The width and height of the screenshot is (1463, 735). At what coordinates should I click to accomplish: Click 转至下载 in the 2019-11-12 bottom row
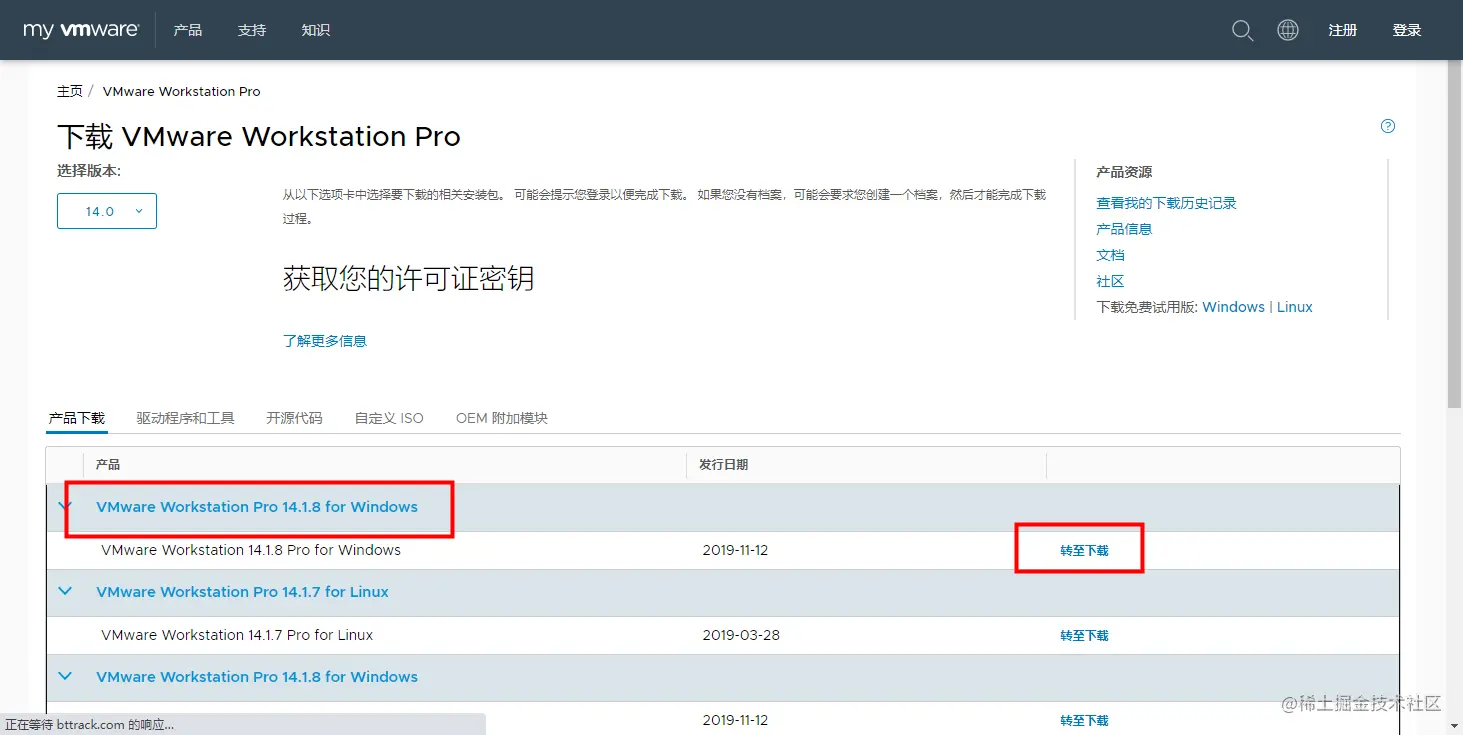(1084, 720)
